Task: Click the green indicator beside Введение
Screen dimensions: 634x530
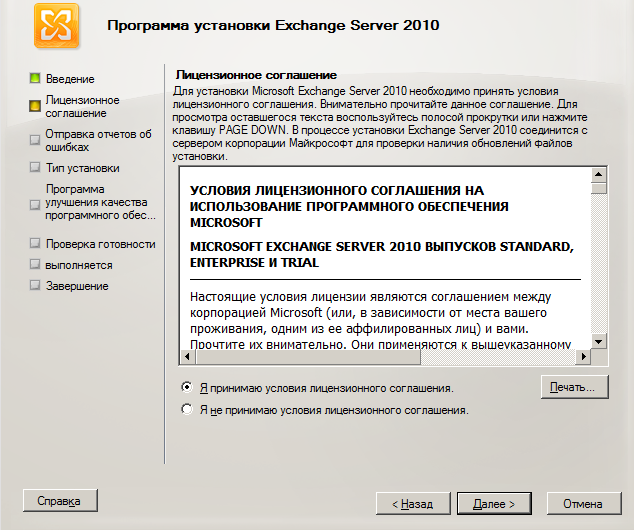Action: pyautogui.click(x=35, y=78)
